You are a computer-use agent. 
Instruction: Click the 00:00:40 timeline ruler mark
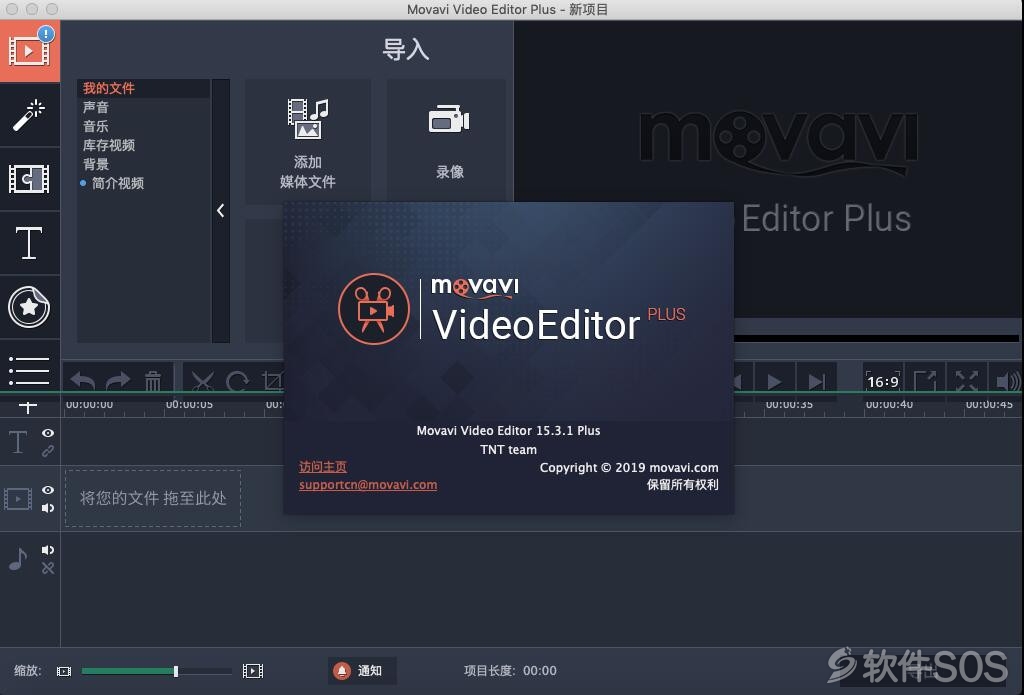click(889, 404)
